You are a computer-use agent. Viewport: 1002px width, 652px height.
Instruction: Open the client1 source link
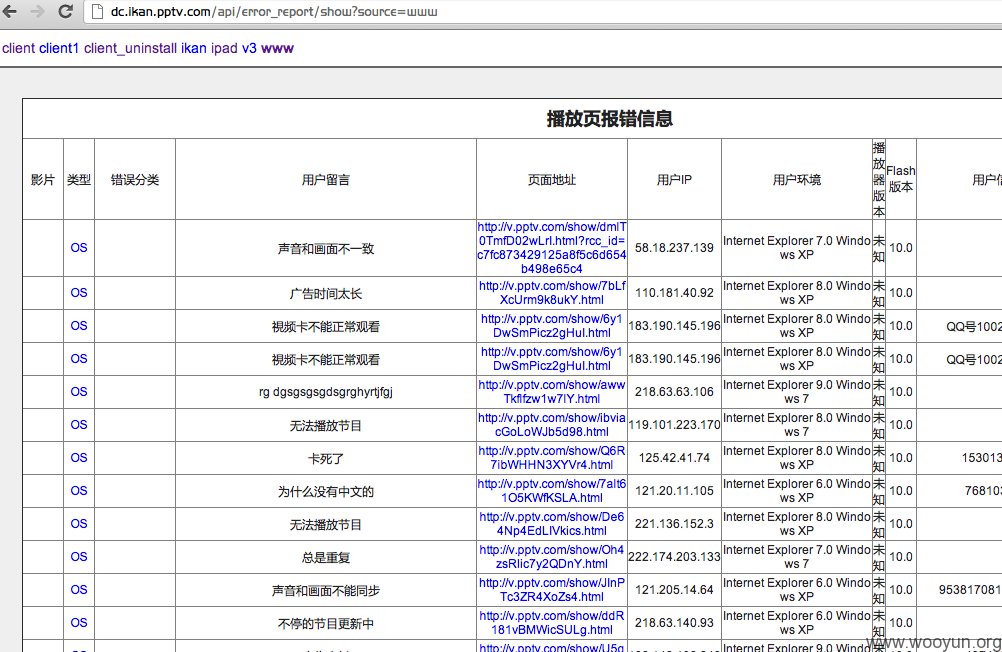[59, 48]
